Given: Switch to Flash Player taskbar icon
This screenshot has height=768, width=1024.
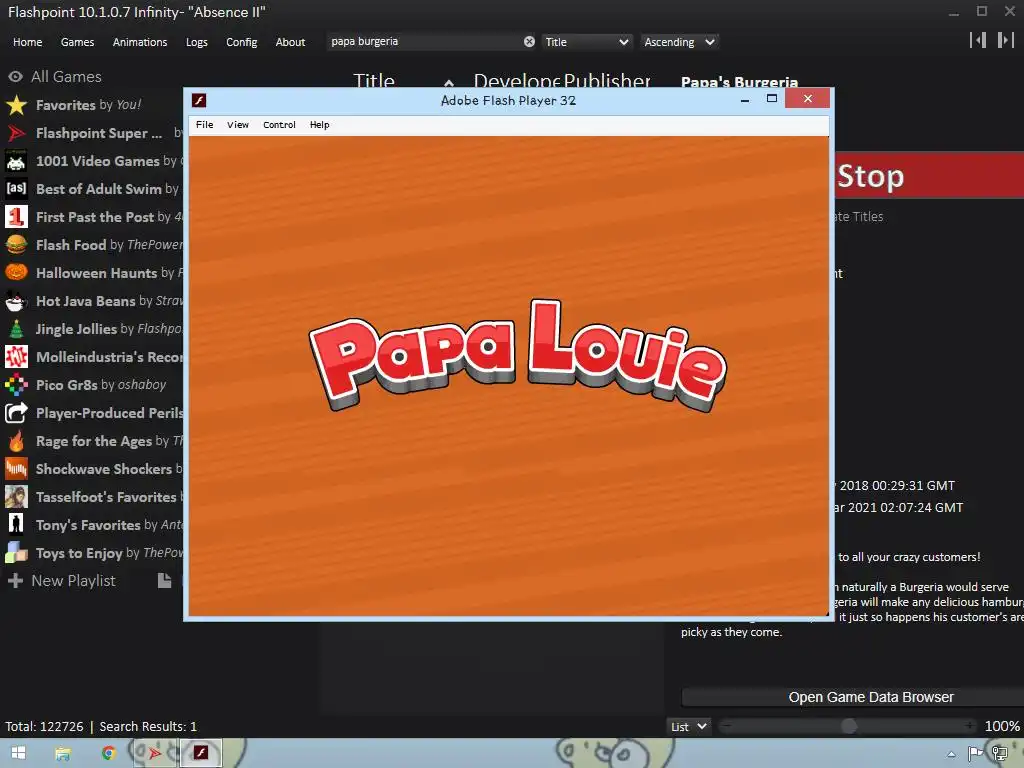Looking at the screenshot, I should (200, 754).
